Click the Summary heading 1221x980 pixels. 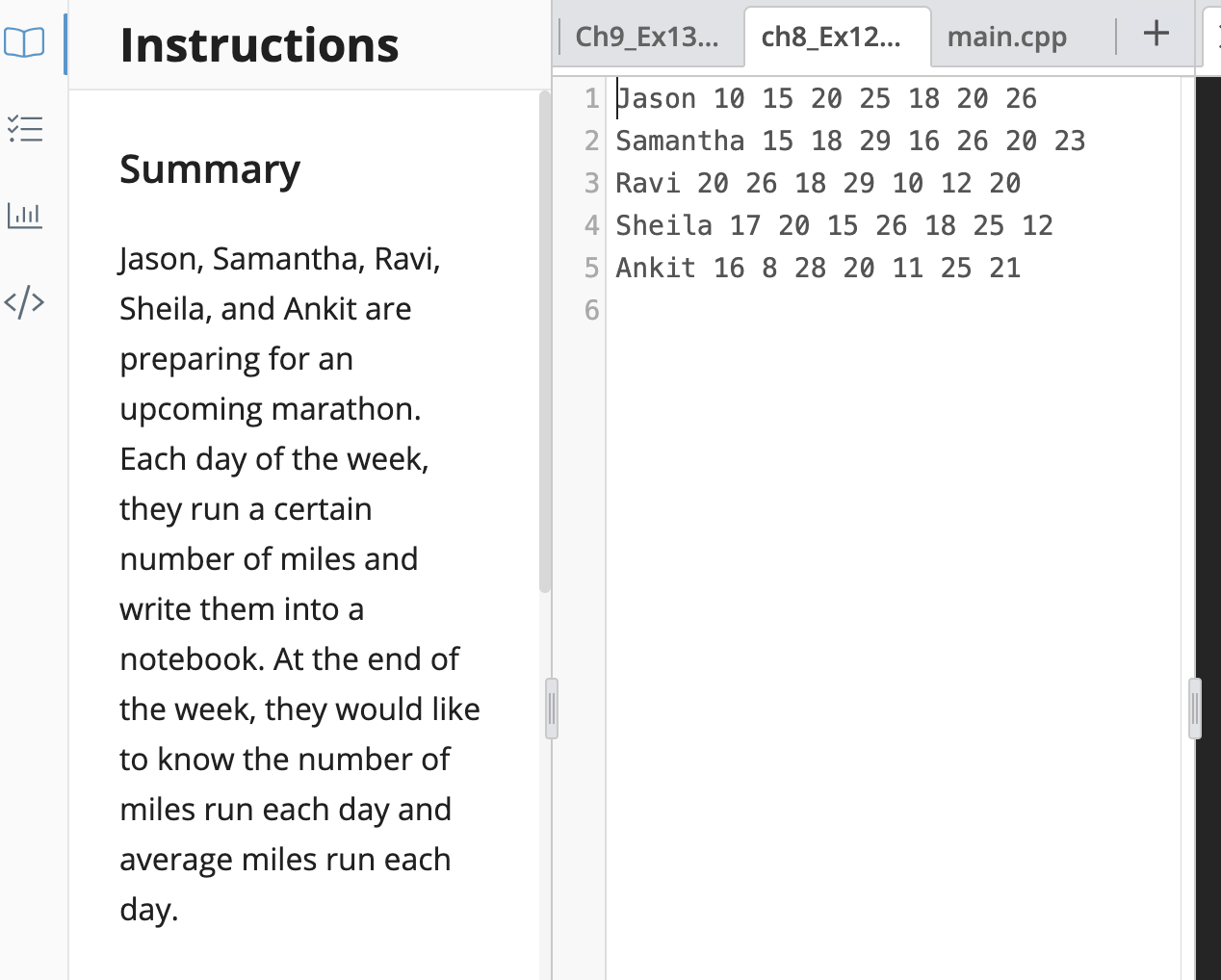[210, 169]
